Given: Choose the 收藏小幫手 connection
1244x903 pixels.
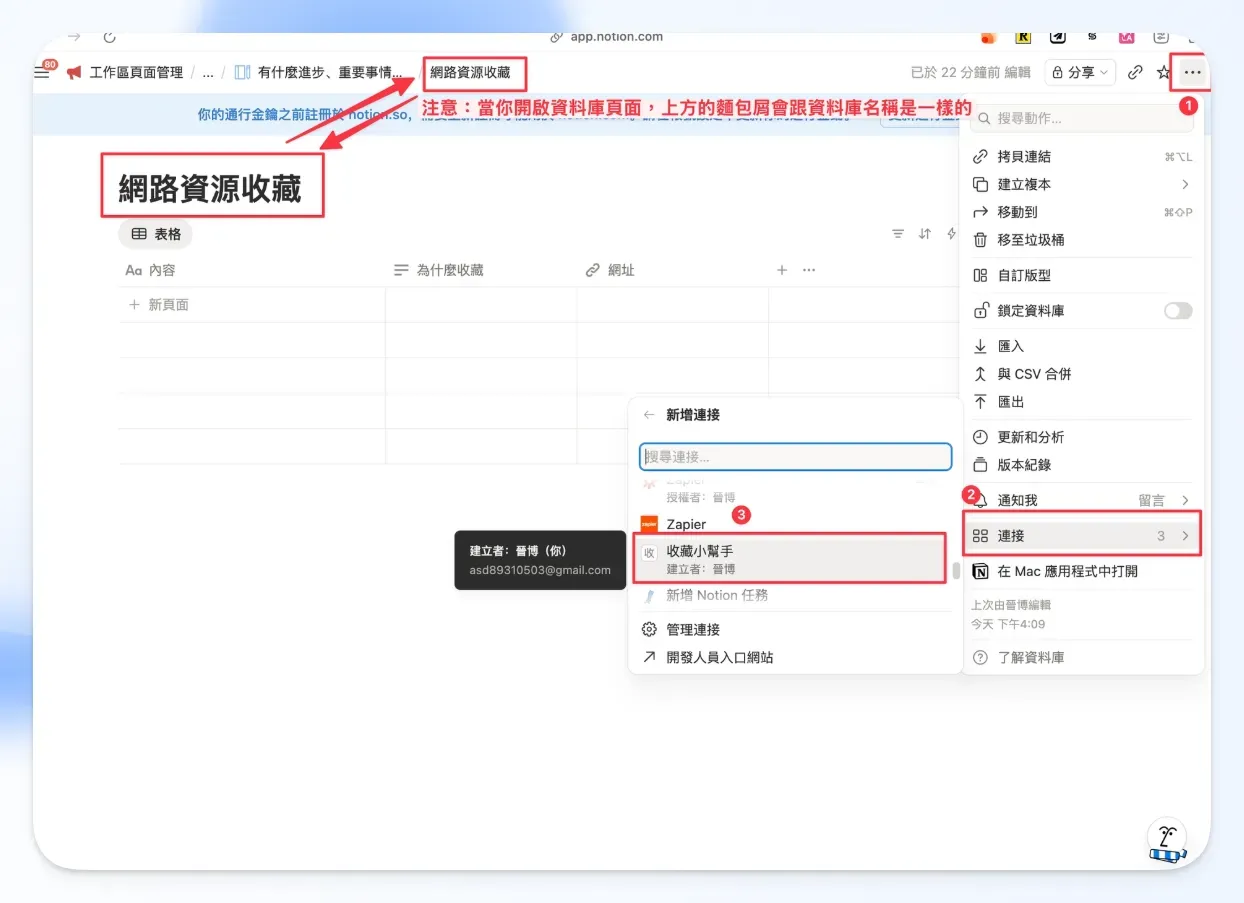Looking at the screenshot, I should click(x=790, y=559).
